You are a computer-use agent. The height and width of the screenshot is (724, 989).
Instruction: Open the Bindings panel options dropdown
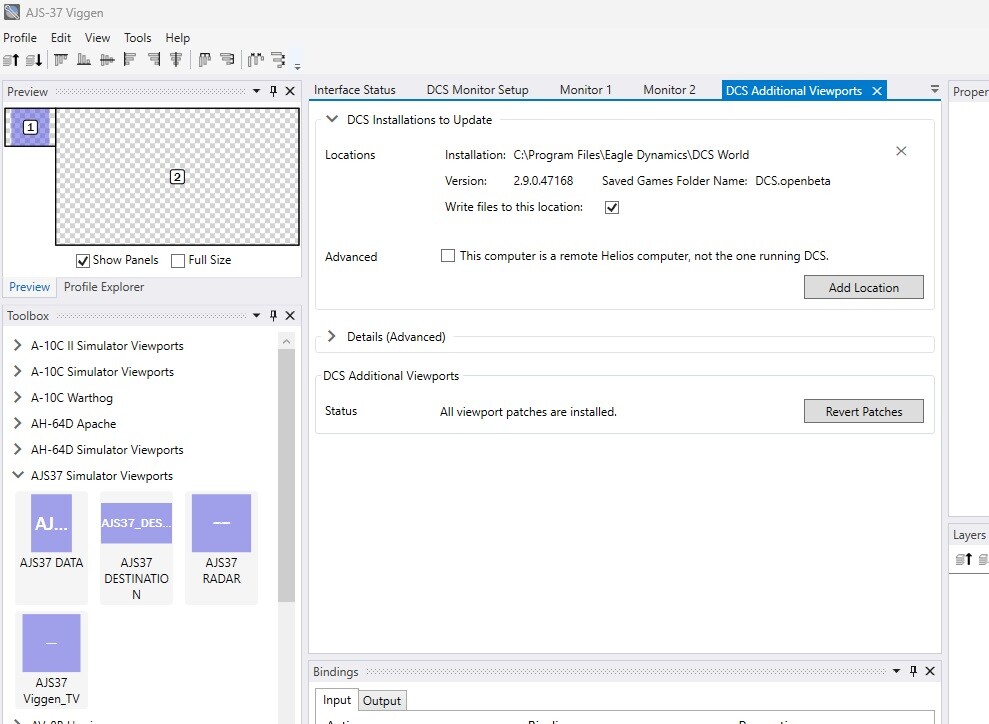tap(896, 671)
